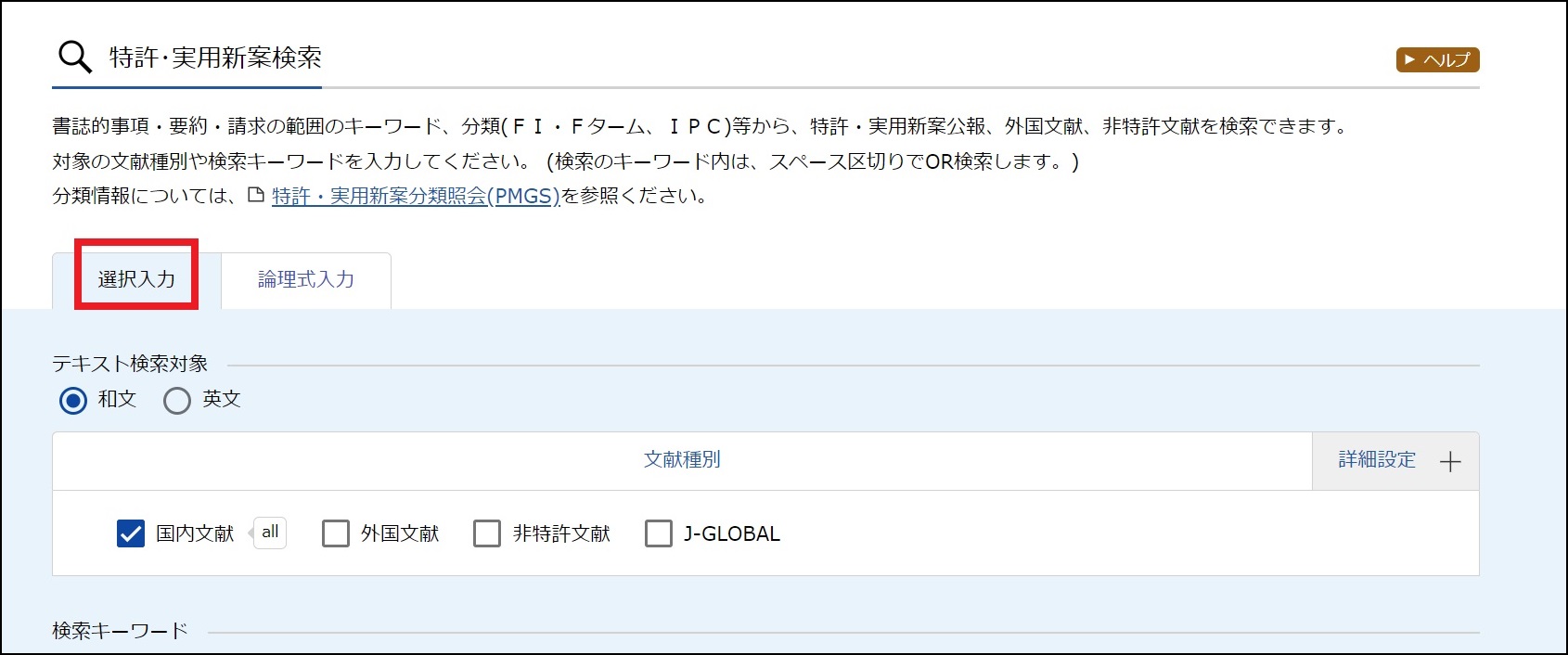Open the 特許・実用新案分類照会(PMGS) link
This screenshot has height=655, width=1568.
[x=416, y=197]
